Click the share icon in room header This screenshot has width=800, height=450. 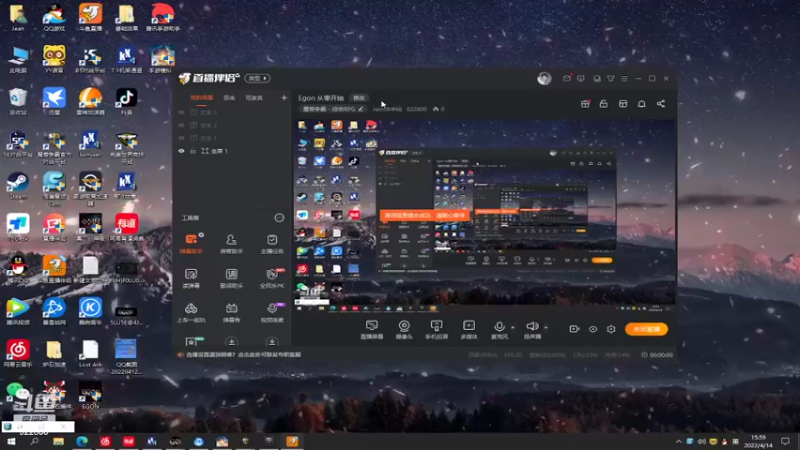point(661,104)
